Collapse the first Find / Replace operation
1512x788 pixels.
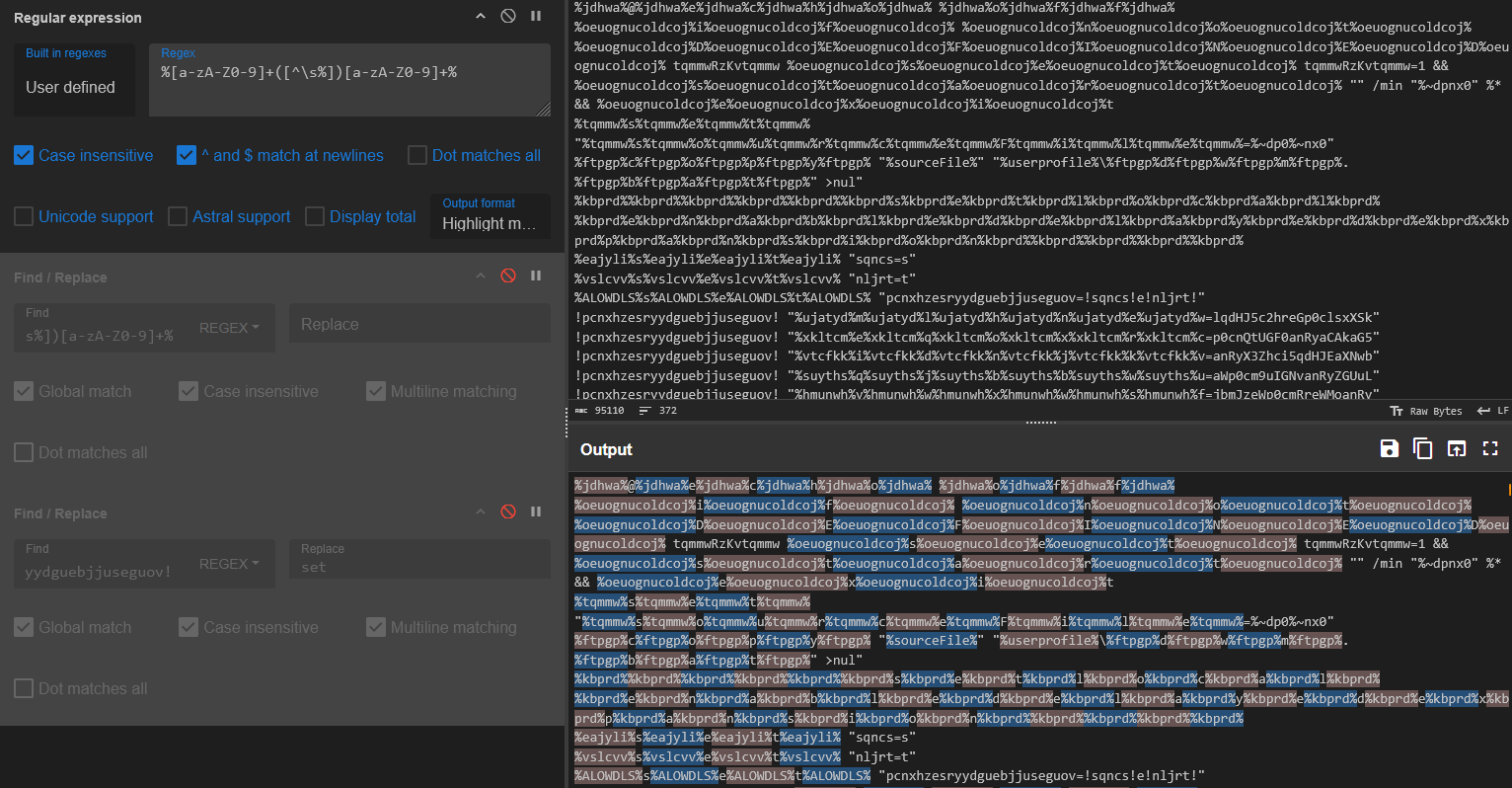[481, 276]
